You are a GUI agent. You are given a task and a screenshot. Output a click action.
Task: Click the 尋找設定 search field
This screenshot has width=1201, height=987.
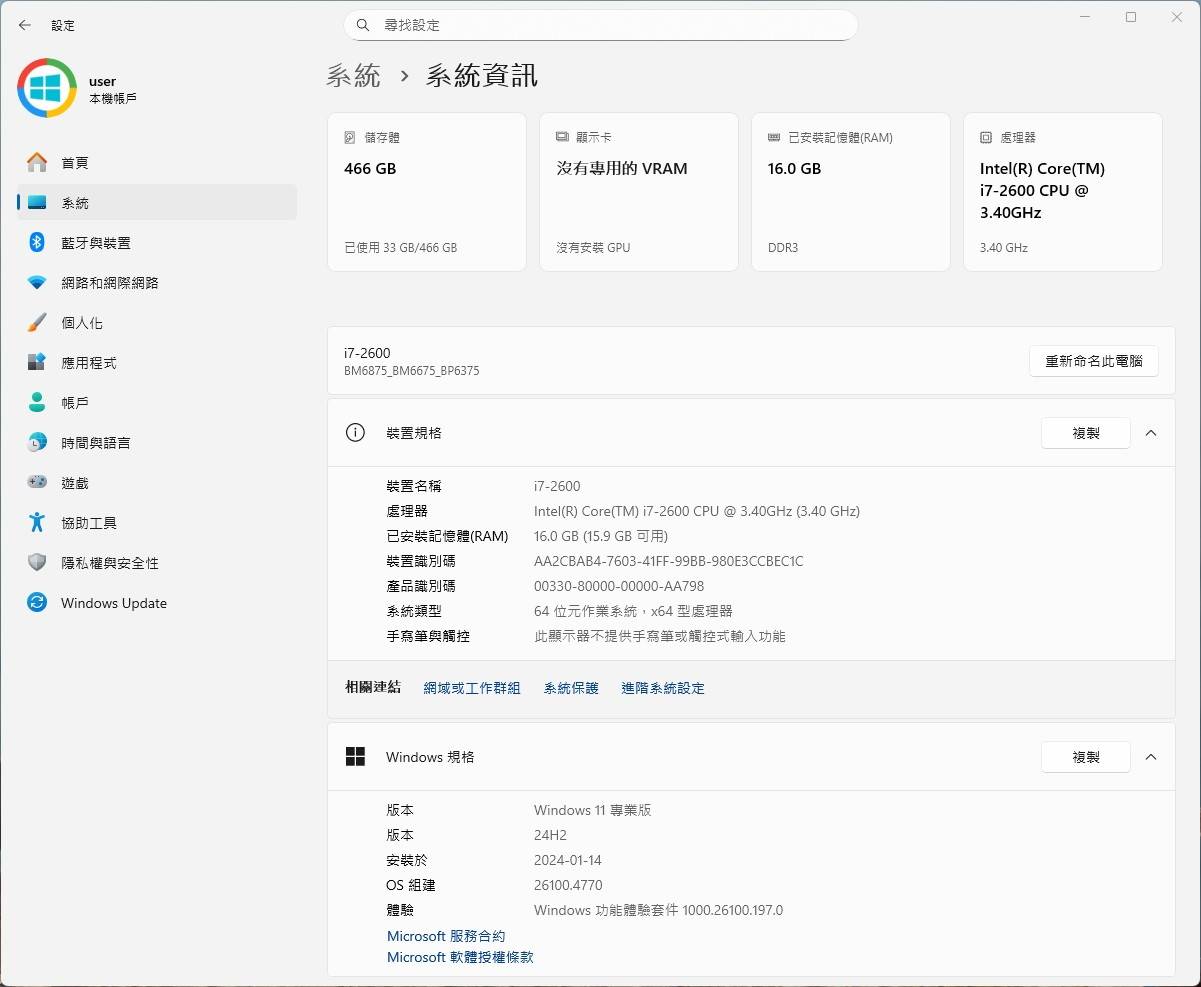tap(601, 25)
